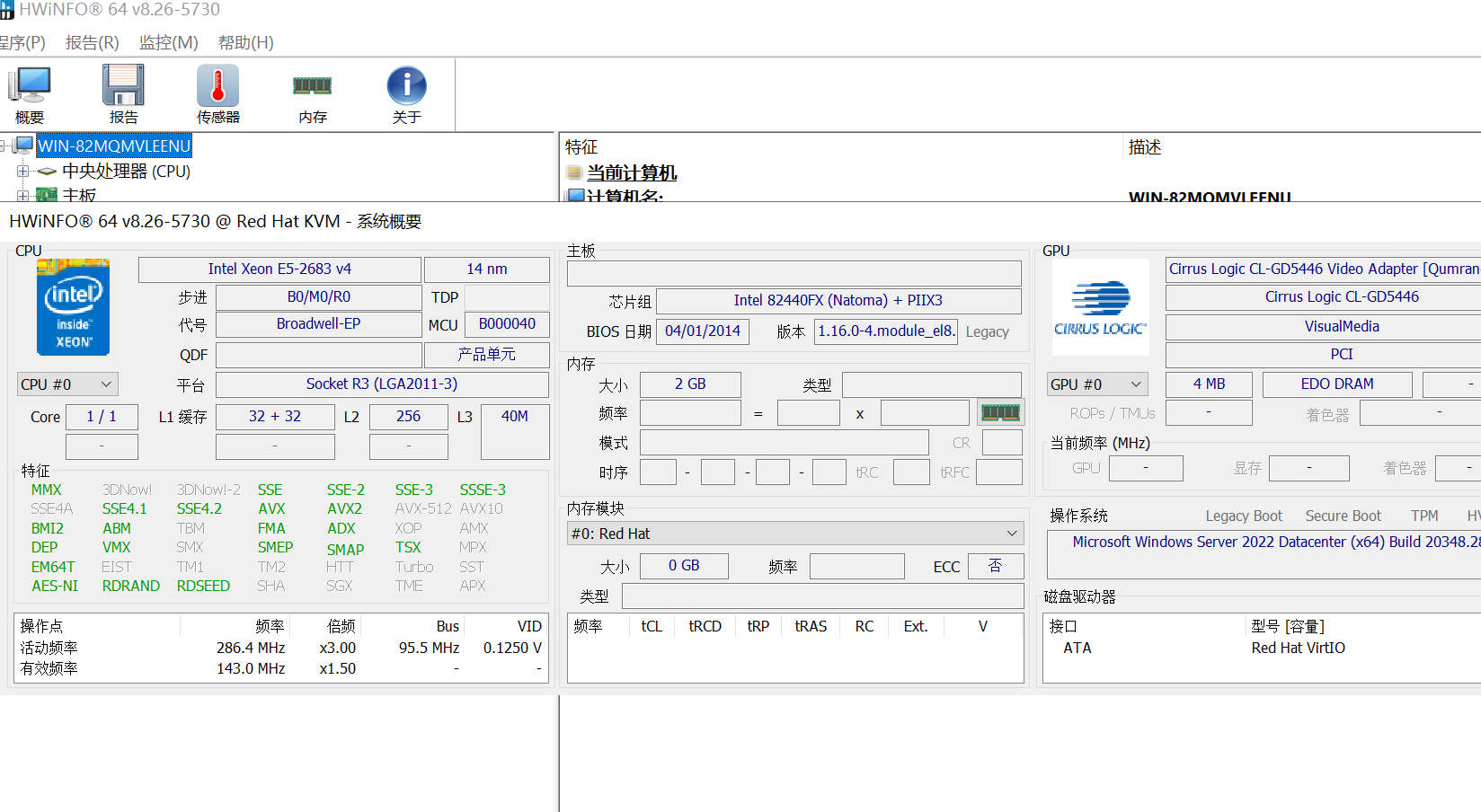
Task: Click the EDO DRAM field
Action: coord(1337,384)
